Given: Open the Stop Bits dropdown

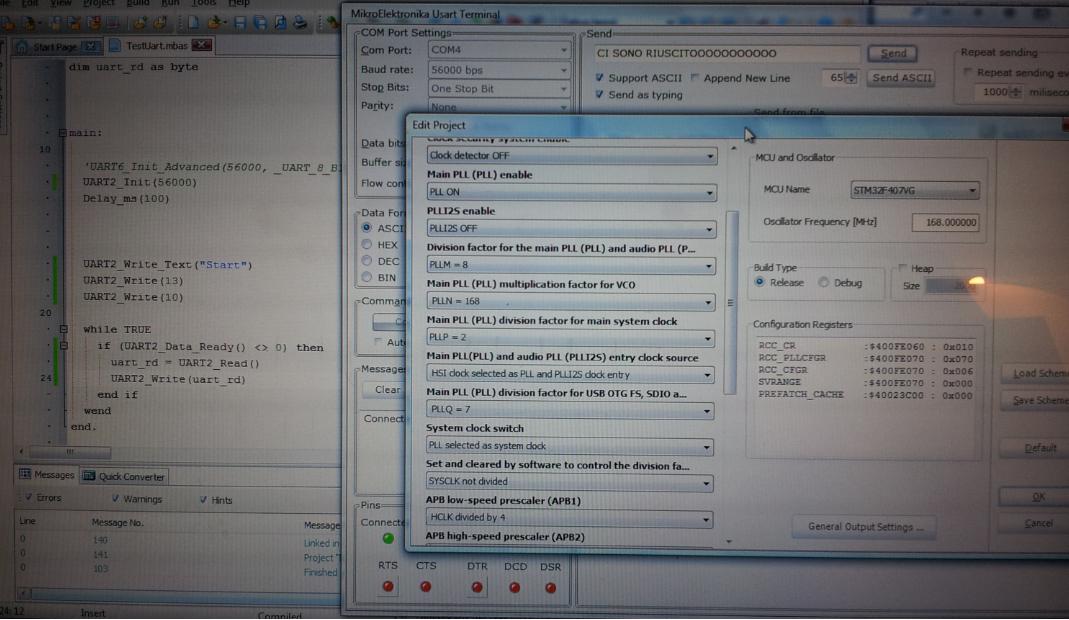Looking at the screenshot, I should pos(499,89).
